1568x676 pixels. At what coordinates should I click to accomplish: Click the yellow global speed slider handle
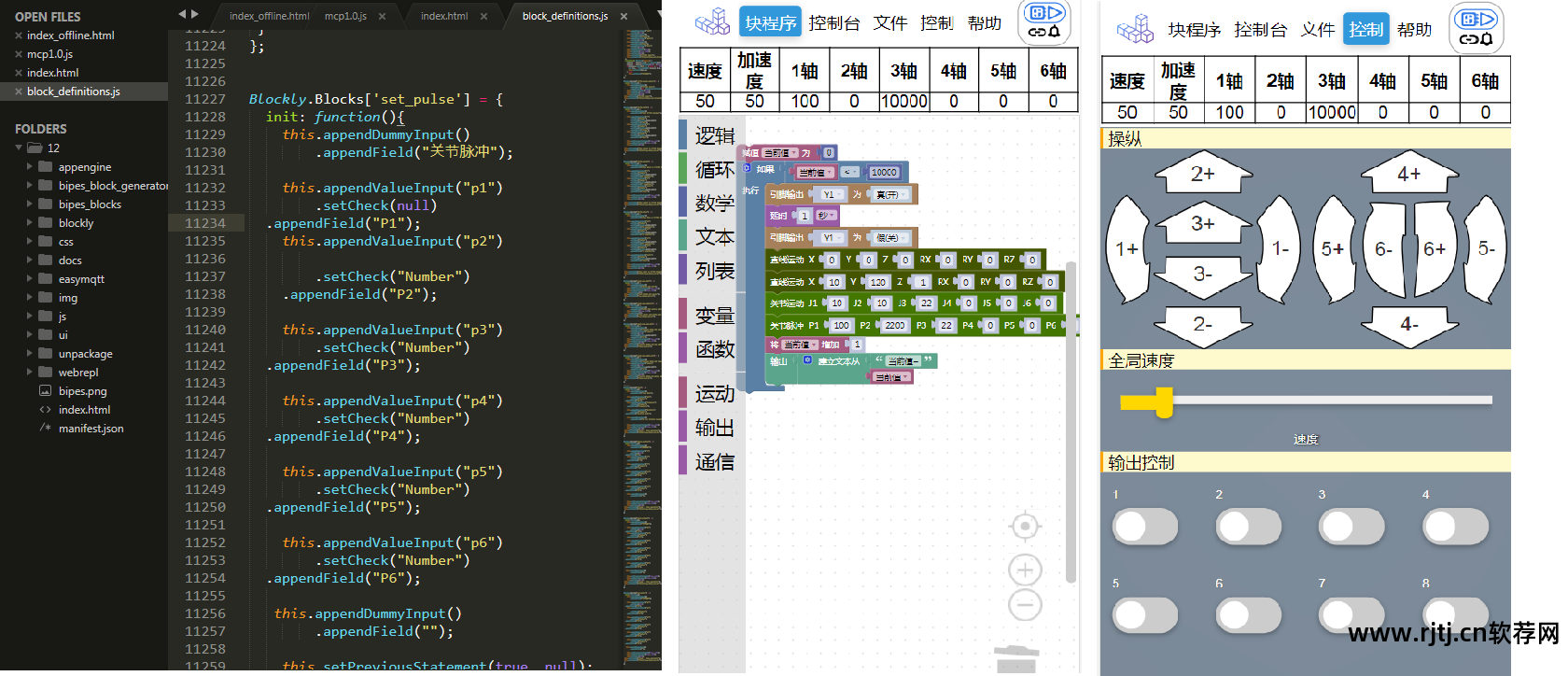(x=1164, y=402)
